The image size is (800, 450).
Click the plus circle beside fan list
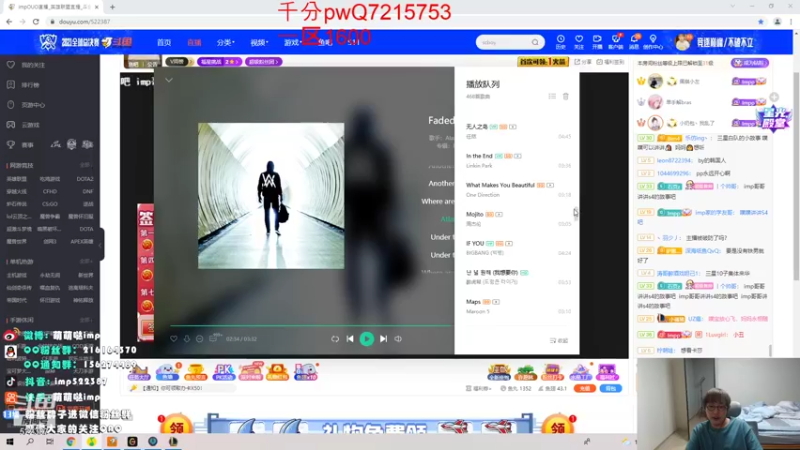[x=774, y=97]
